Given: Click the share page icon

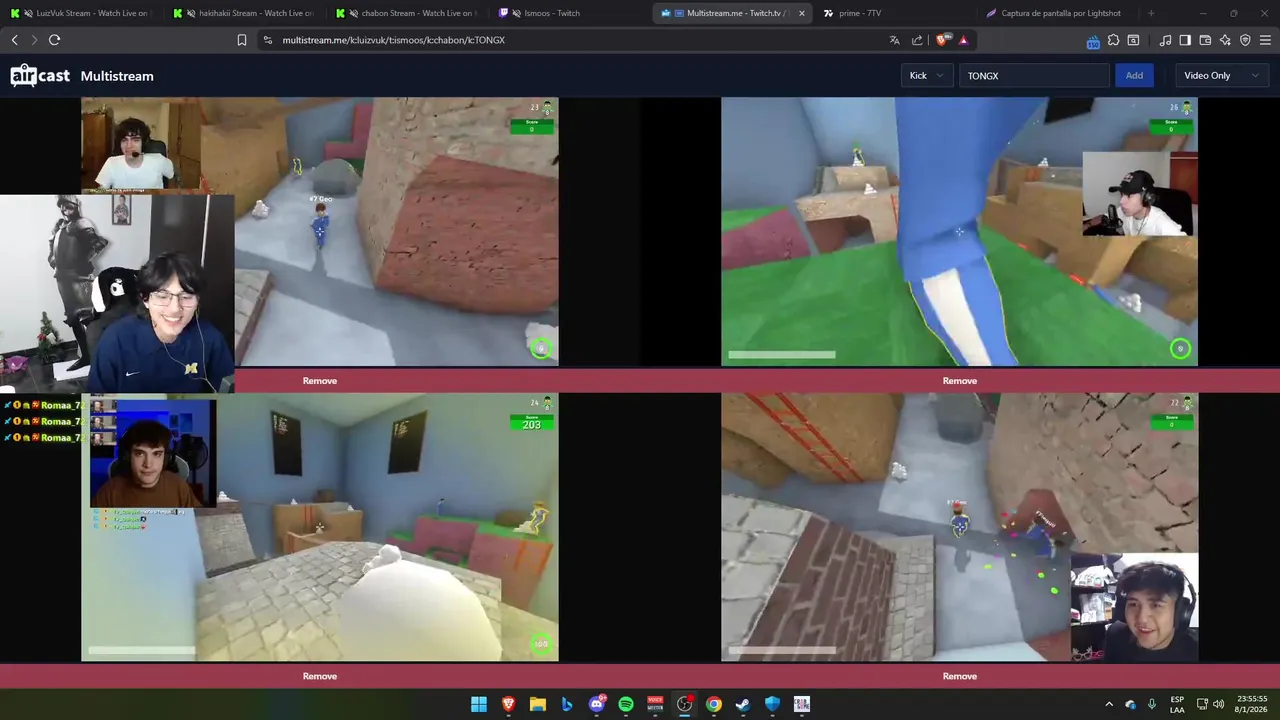Looking at the screenshot, I should click(917, 40).
